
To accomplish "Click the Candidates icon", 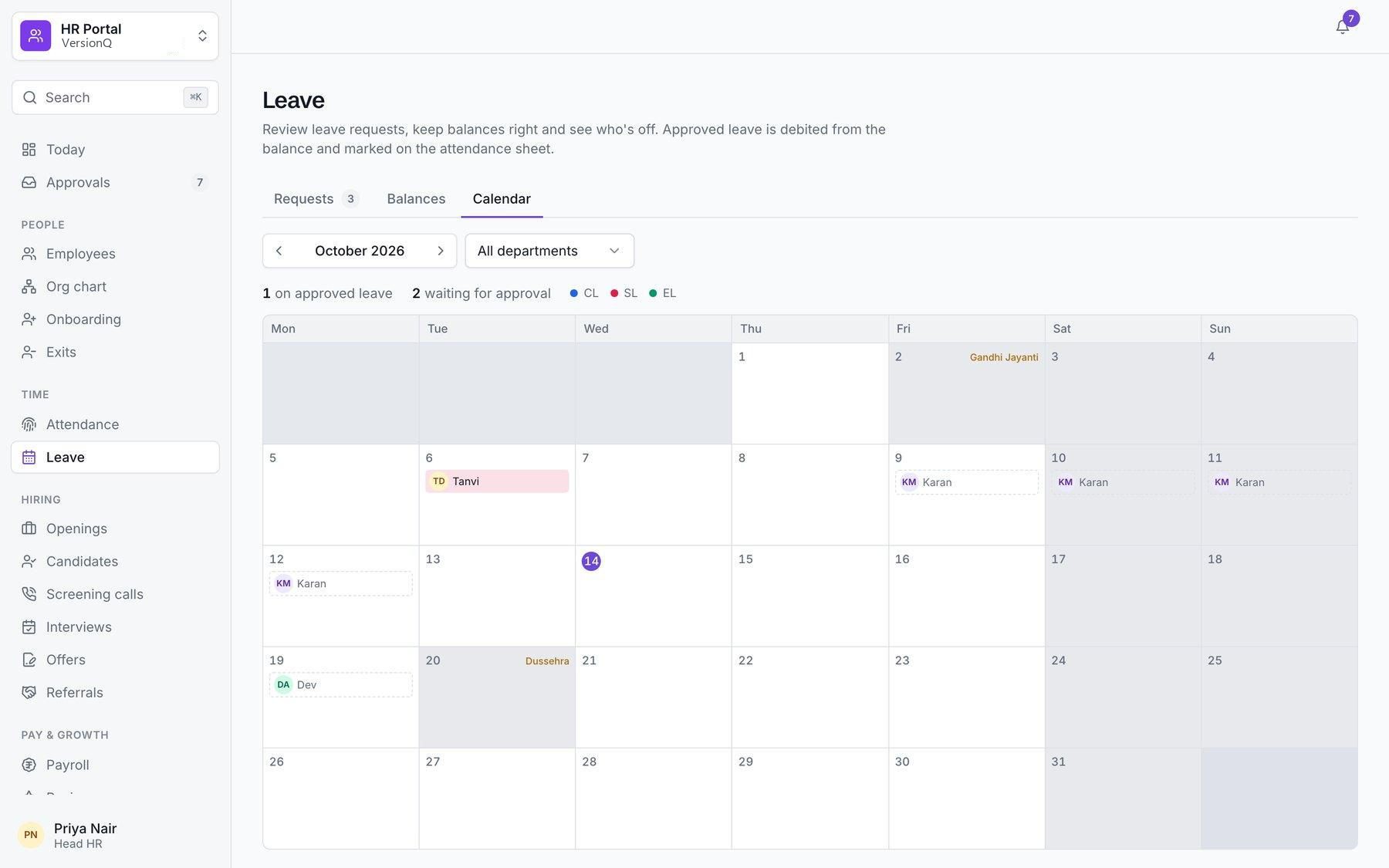I will tap(29, 562).
